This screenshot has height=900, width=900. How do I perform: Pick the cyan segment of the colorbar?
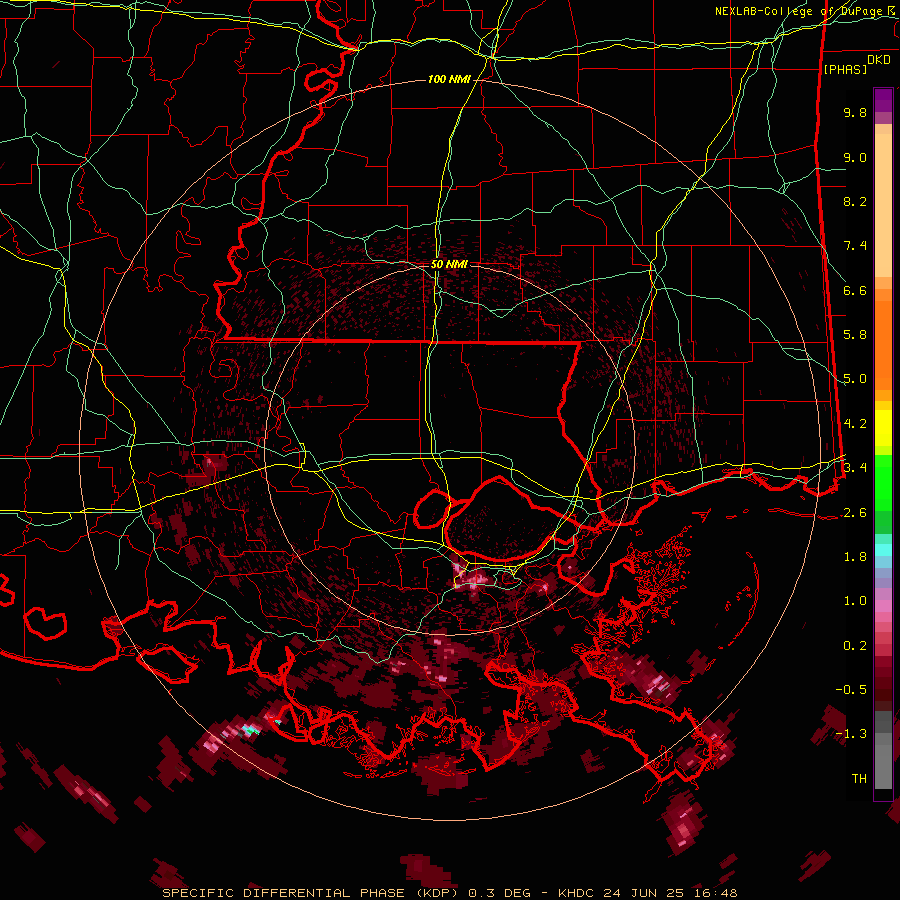(883, 550)
